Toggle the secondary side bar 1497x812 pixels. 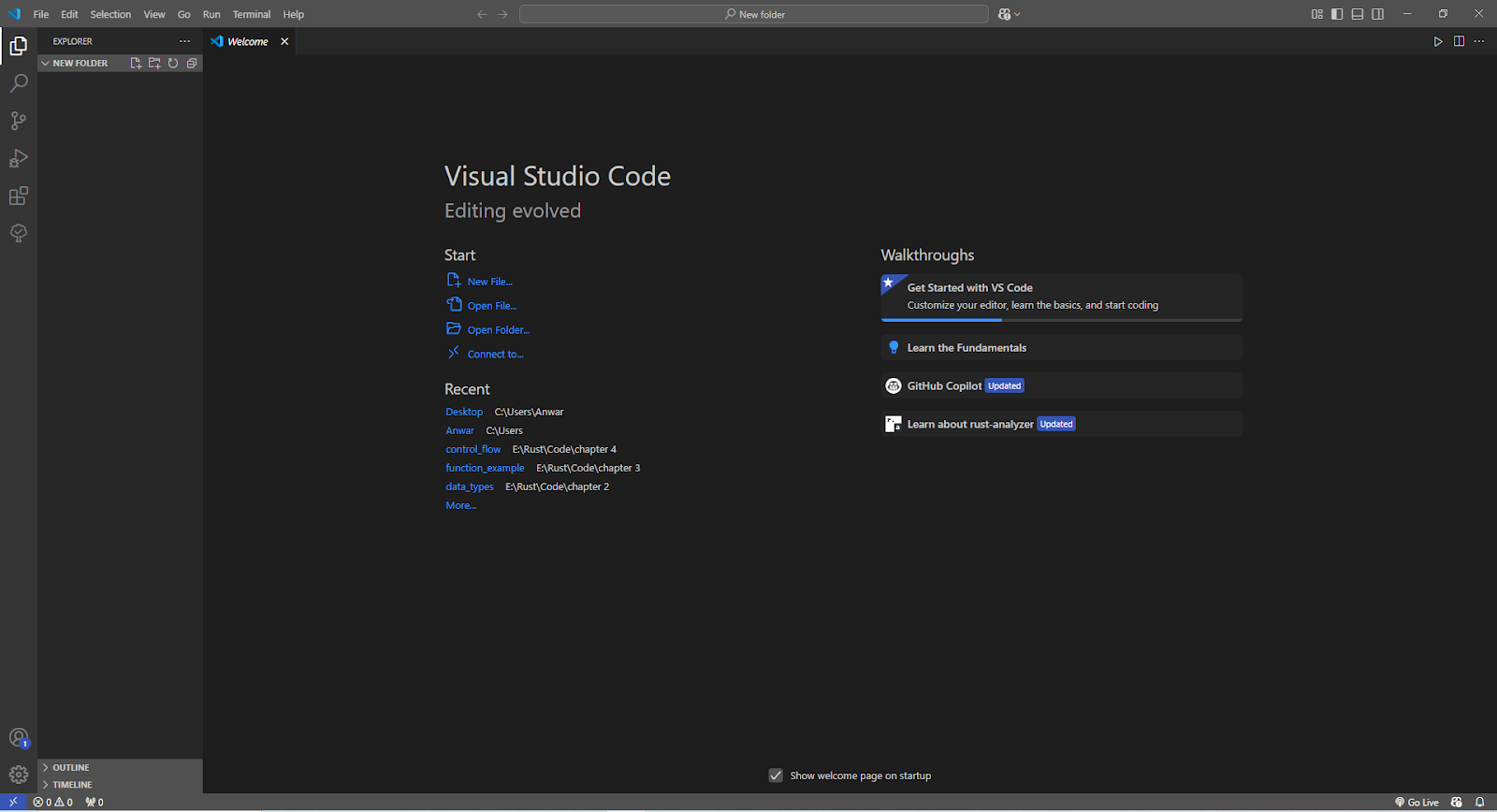1378,14
